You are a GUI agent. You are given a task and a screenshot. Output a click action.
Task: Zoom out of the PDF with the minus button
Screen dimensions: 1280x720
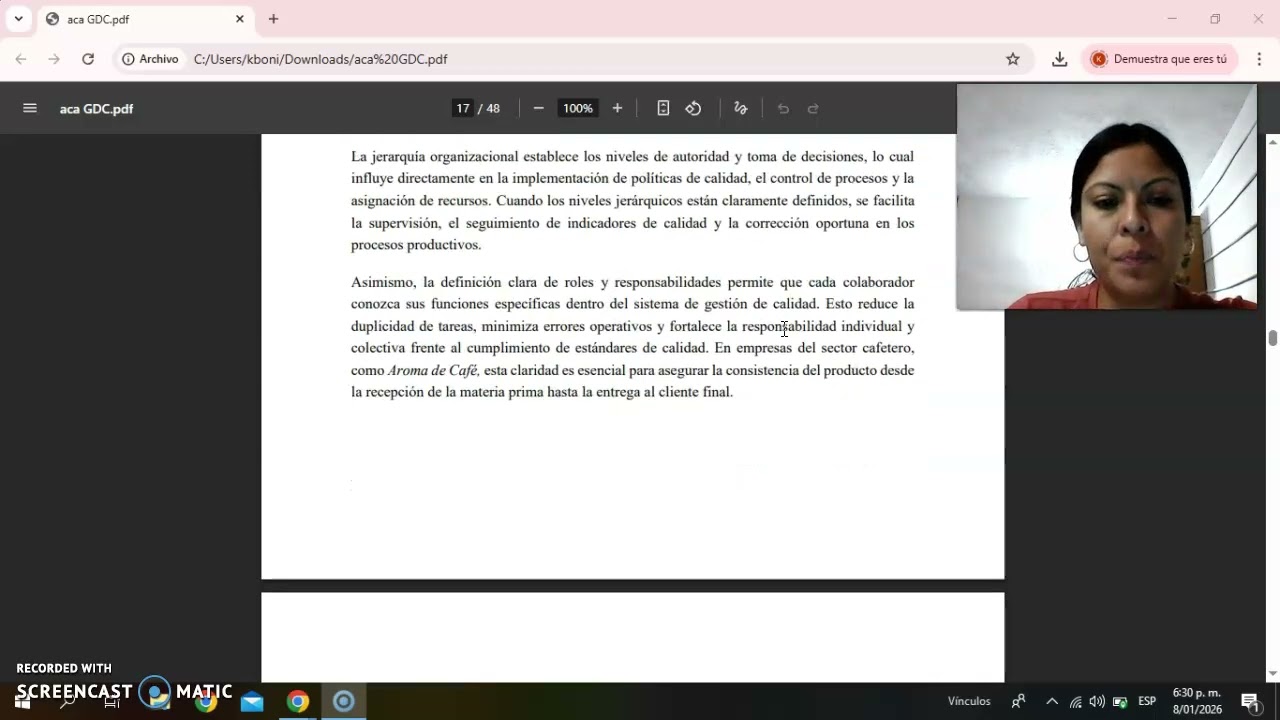[x=538, y=108]
